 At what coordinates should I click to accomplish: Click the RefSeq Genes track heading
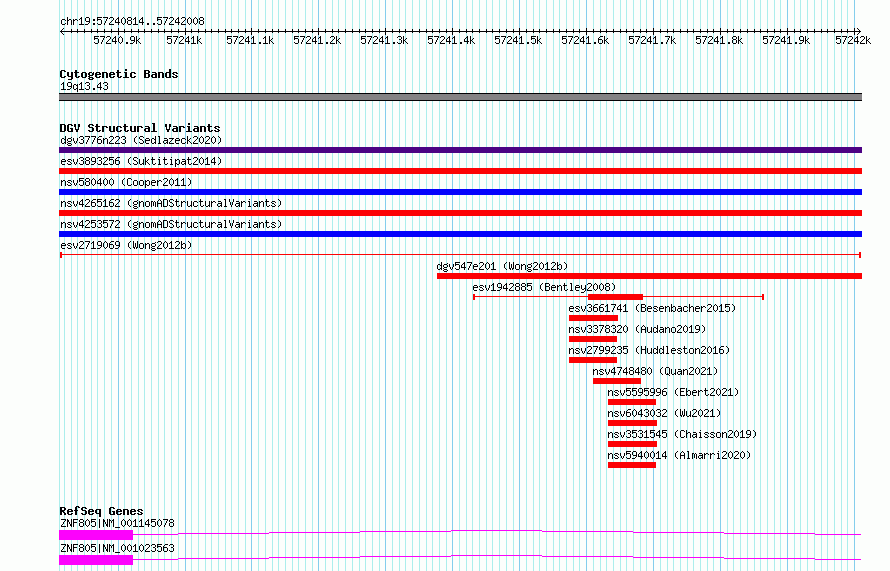pos(101,511)
